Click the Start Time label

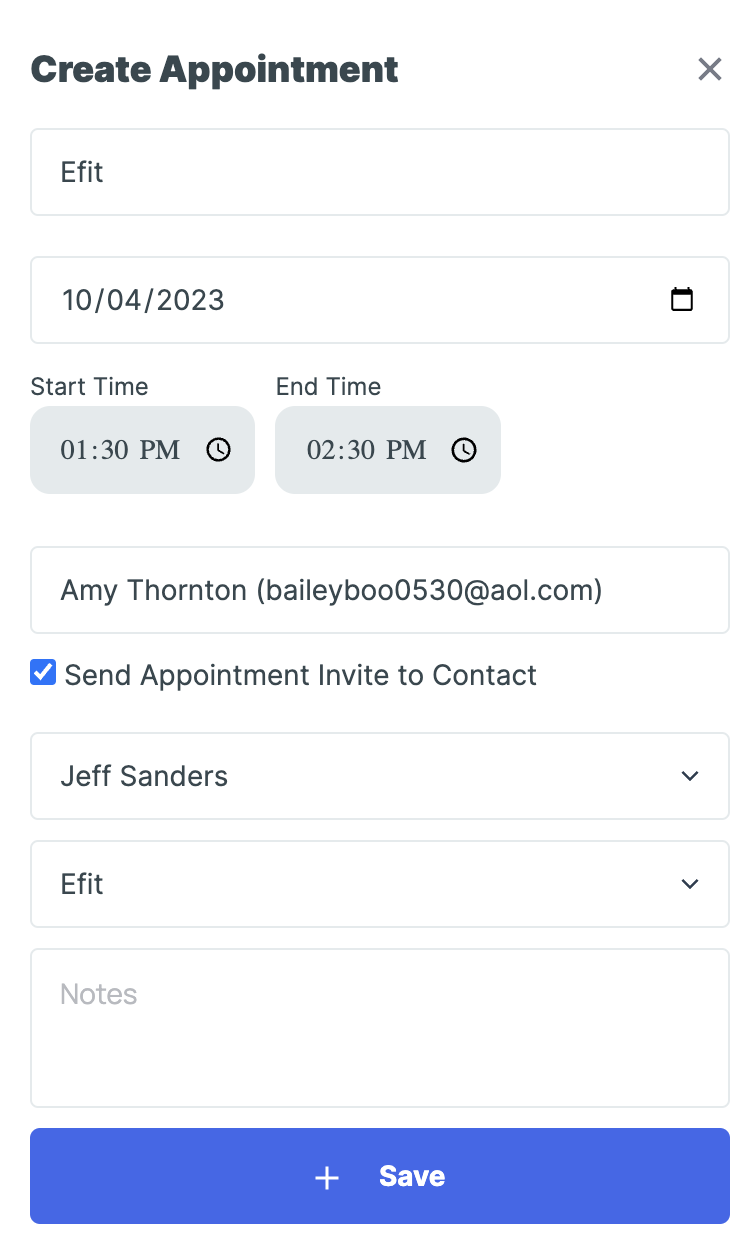coord(89,387)
